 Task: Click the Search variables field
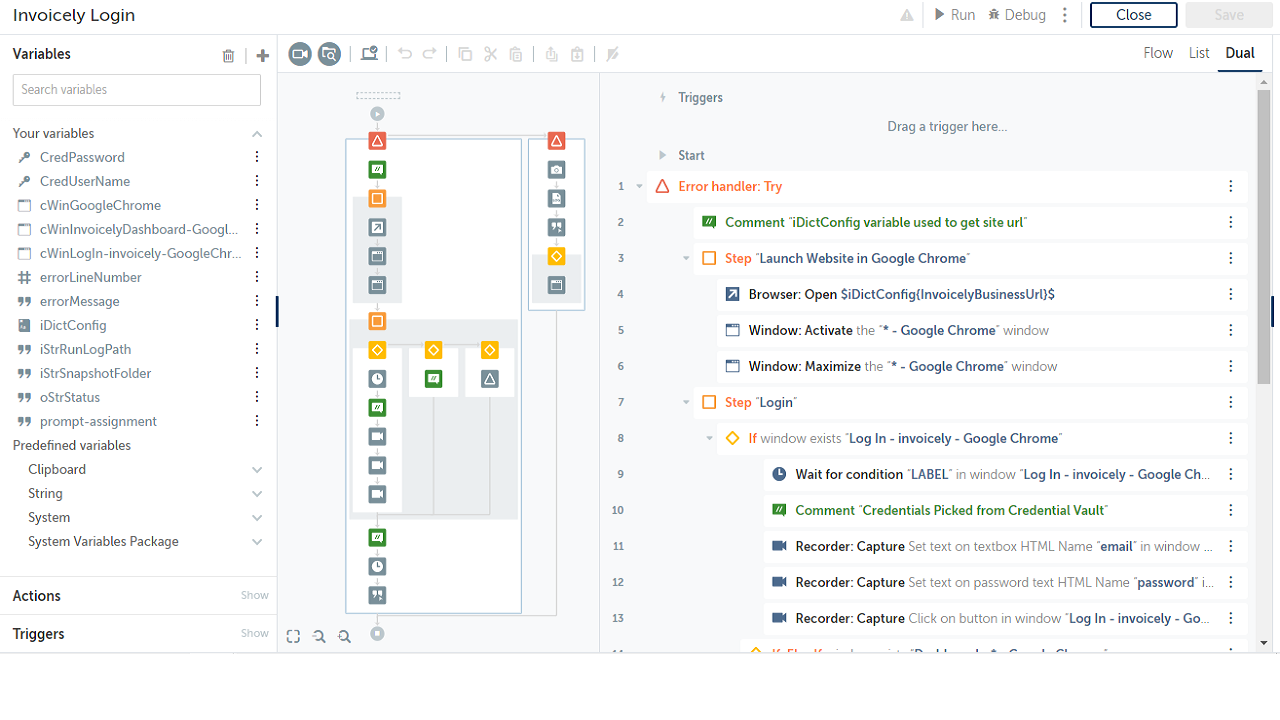coord(137,90)
